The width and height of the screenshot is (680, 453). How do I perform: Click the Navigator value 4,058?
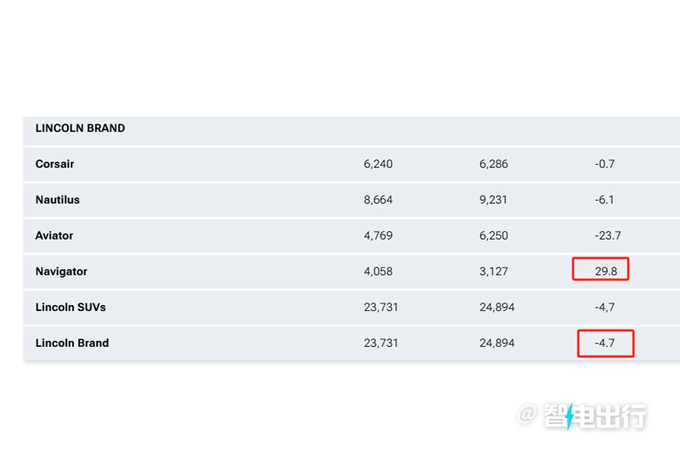pyautogui.click(x=378, y=272)
